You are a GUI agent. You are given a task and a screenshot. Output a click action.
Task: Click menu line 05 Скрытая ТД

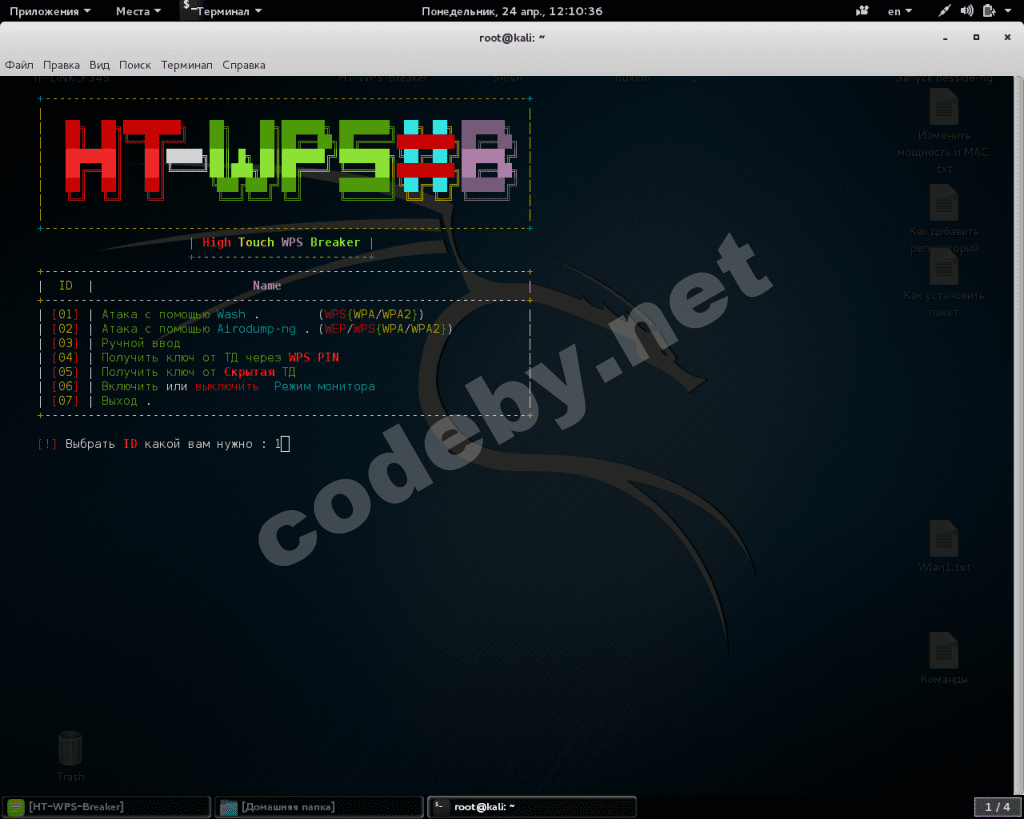[x=174, y=372]
